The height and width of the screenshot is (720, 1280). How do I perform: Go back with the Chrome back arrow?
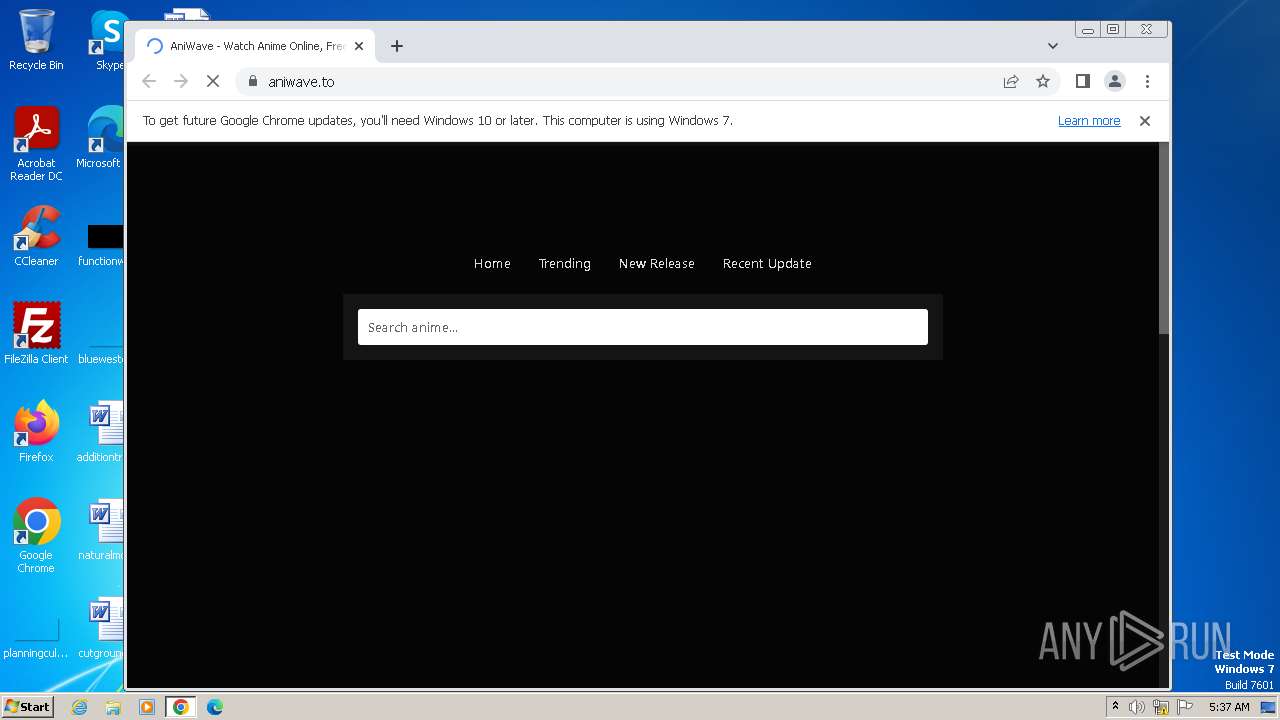coord(149,82)
